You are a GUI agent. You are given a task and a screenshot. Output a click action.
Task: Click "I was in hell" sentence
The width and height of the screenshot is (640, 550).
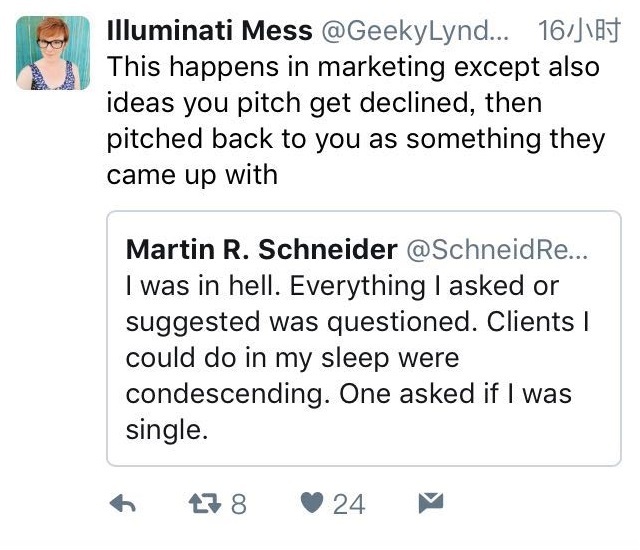pyautogui.click(x=205, y=286)
